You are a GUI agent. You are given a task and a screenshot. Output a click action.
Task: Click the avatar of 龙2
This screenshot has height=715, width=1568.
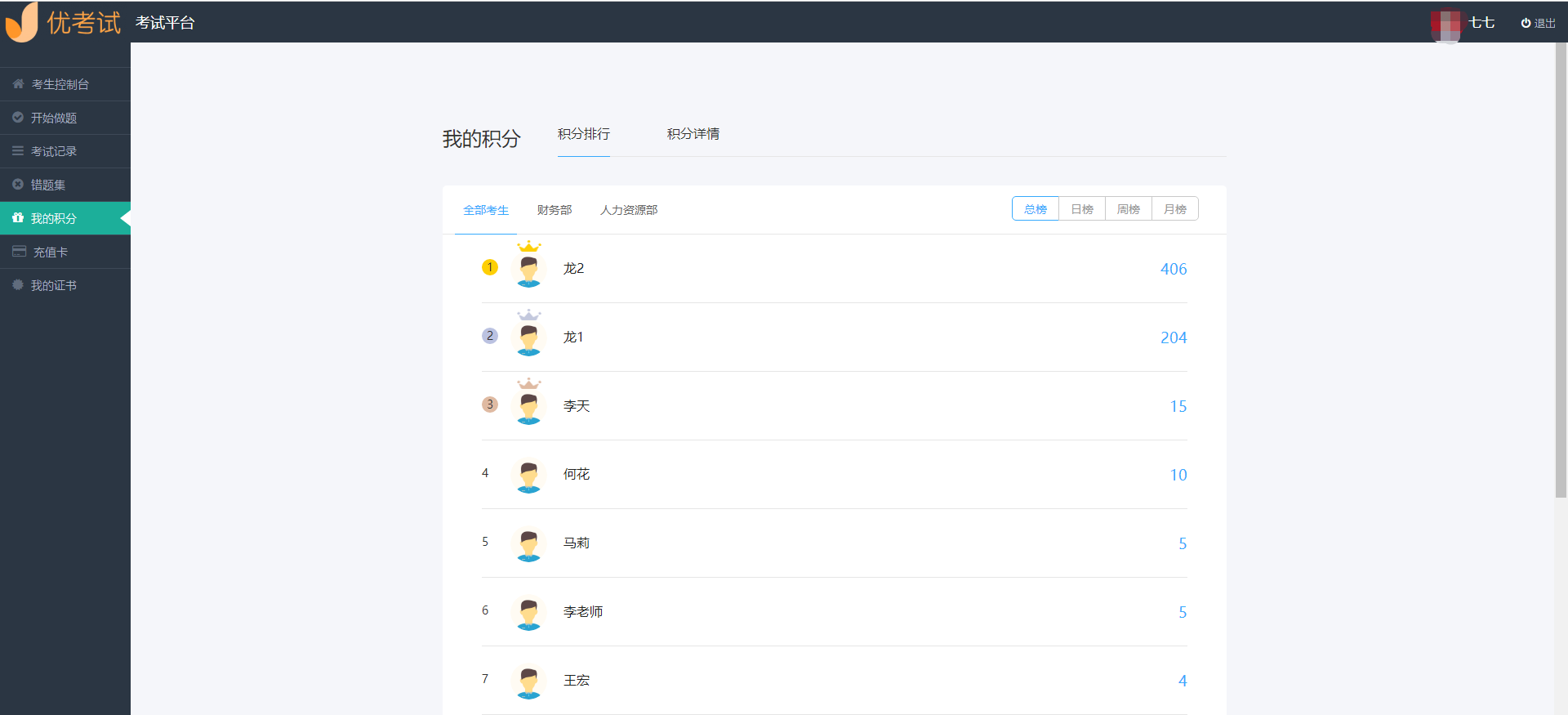click(529, 270)
